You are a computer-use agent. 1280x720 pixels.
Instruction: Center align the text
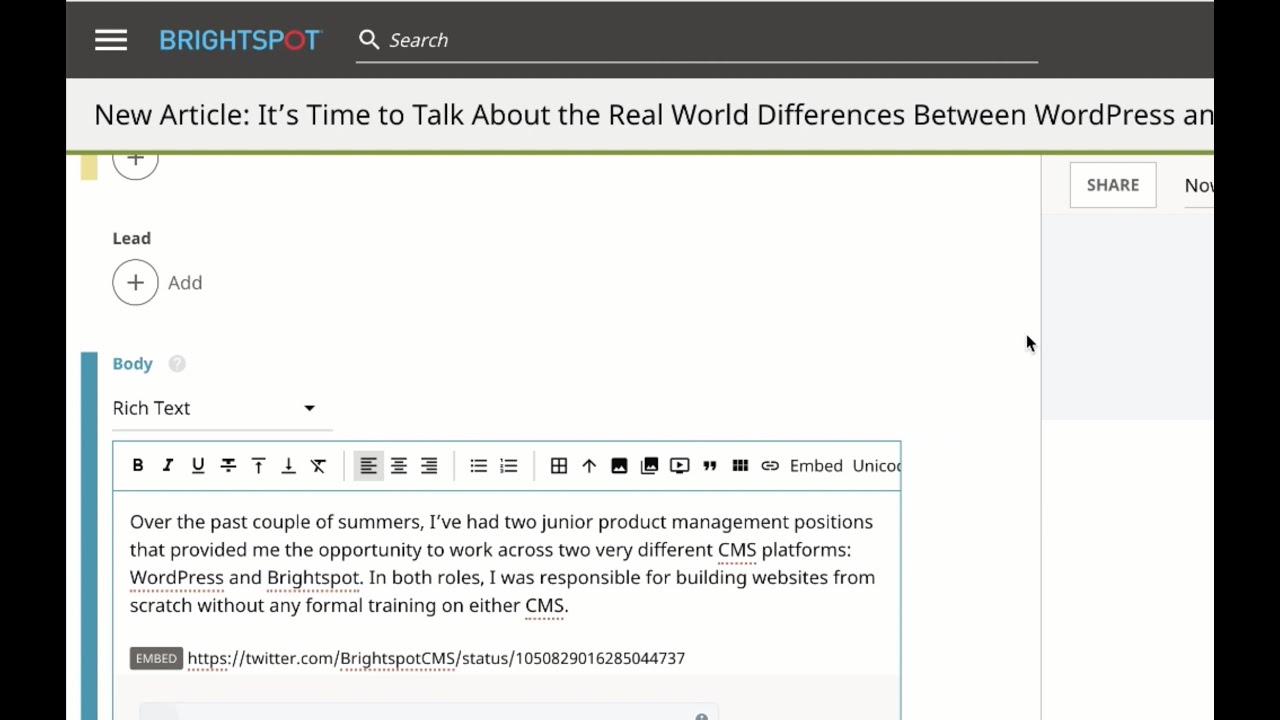point(399,466)
